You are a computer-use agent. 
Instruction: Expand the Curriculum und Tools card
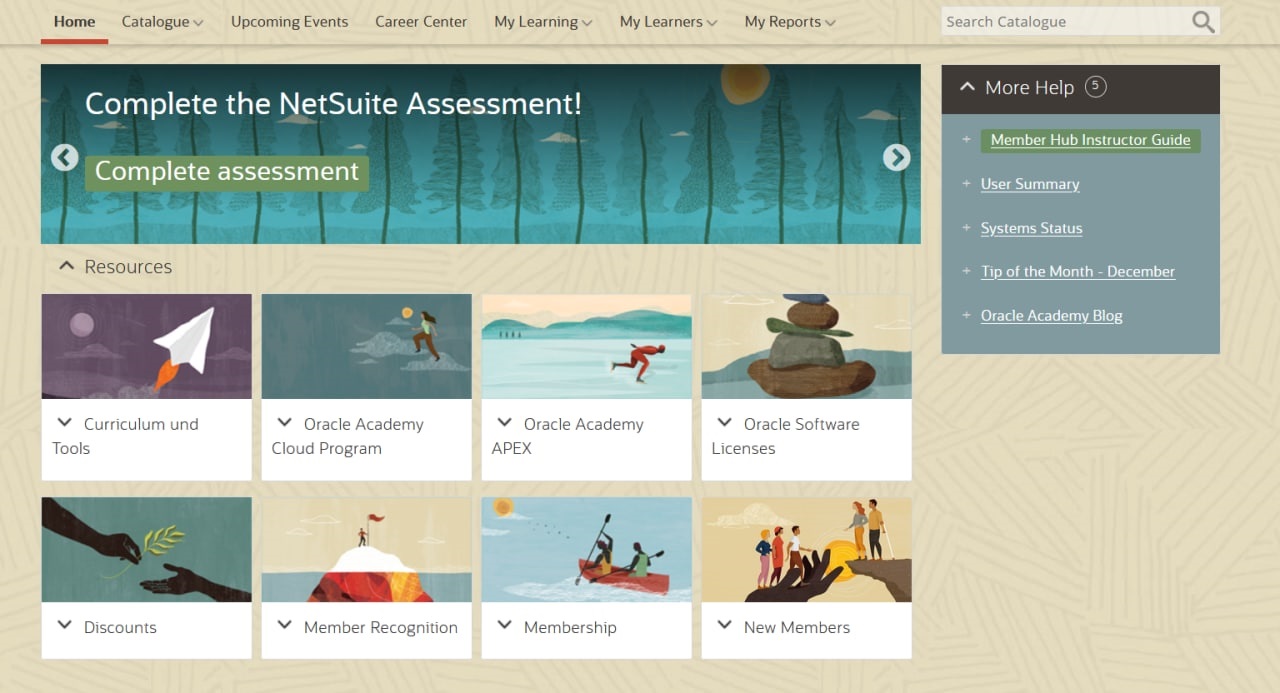pos(65,423)
